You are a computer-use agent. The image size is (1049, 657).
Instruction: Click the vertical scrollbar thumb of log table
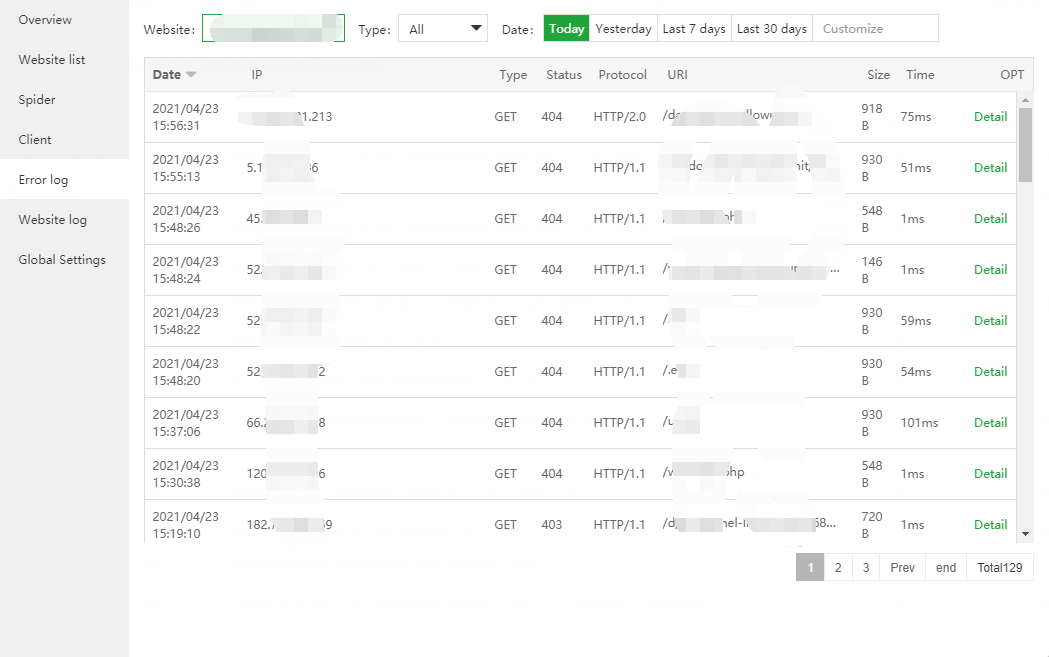tap(1025, 144)
